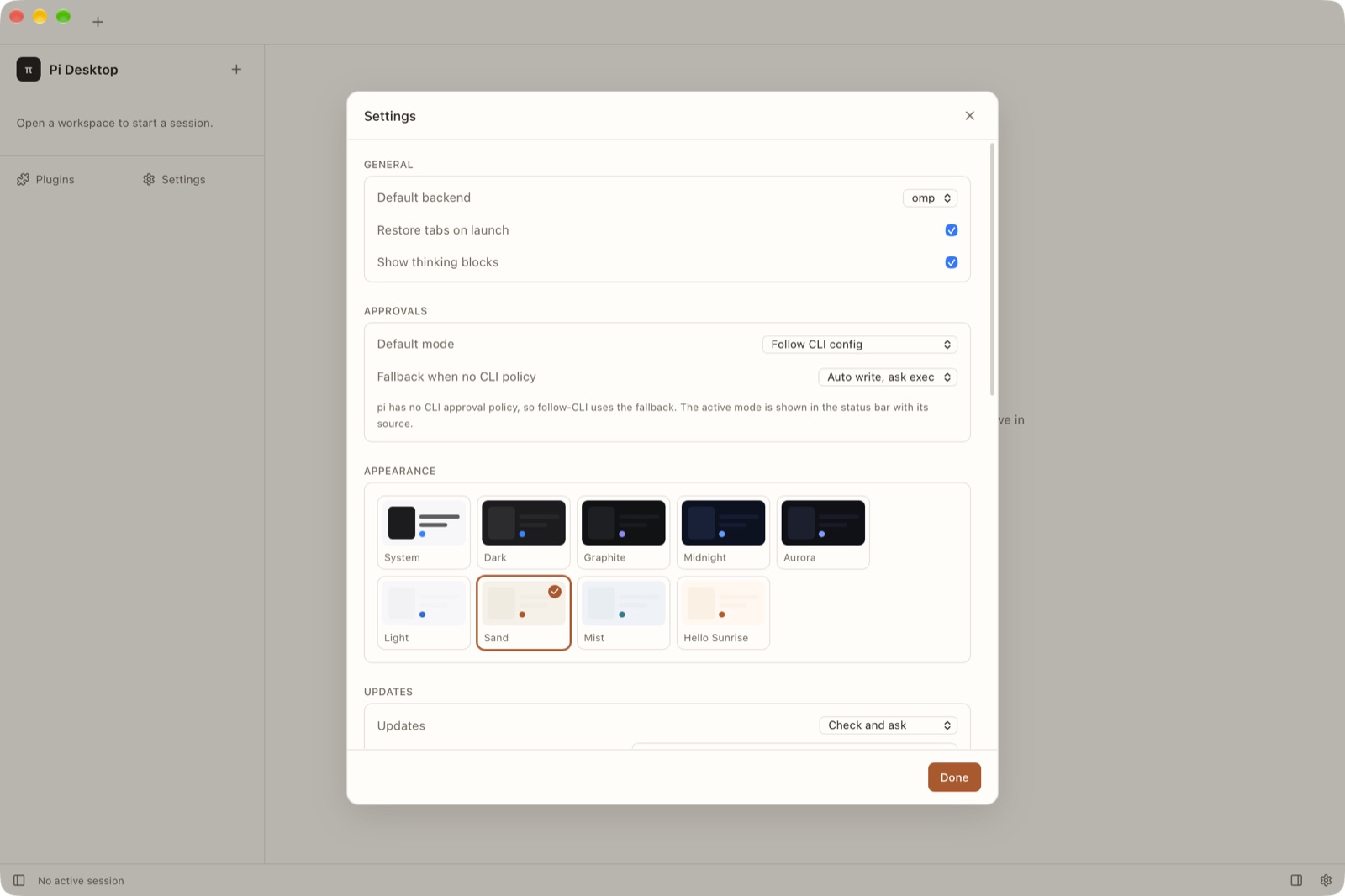Apply the Hello Sunrise theme
The width and height of the screenshot is (1345, 896).
pyautogui.click(x=723, y=613)
